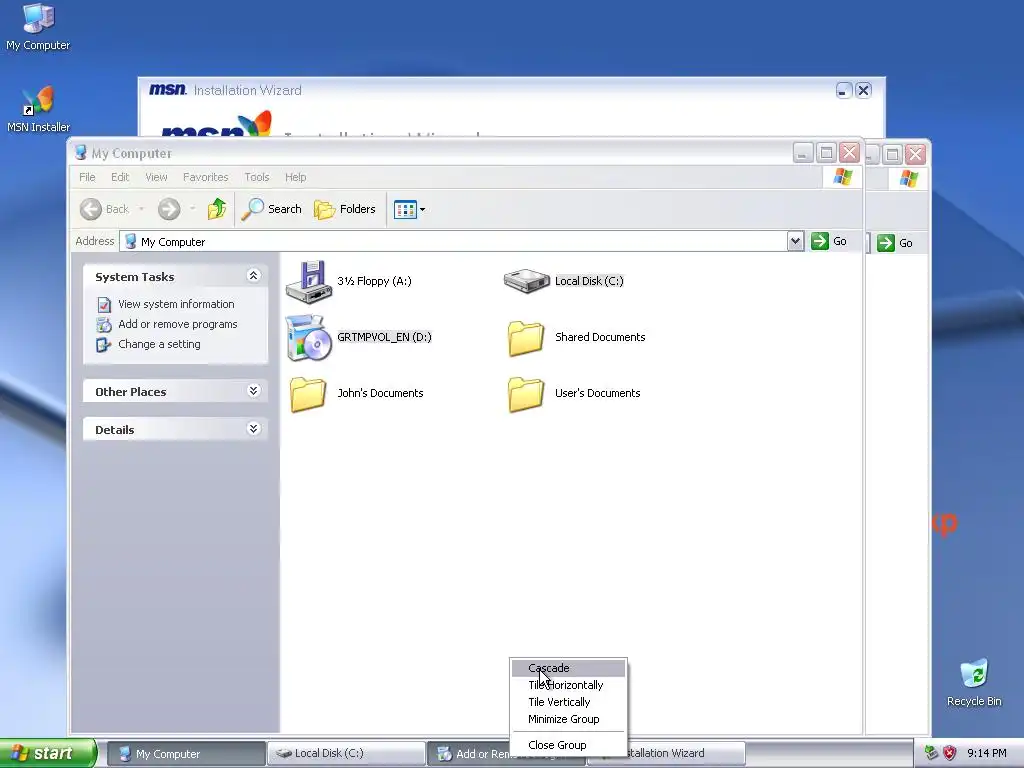Choose Cascade from the context menu
Image resolution: width=1024 pixels, height=768 pixels.
tap(568, 668)
